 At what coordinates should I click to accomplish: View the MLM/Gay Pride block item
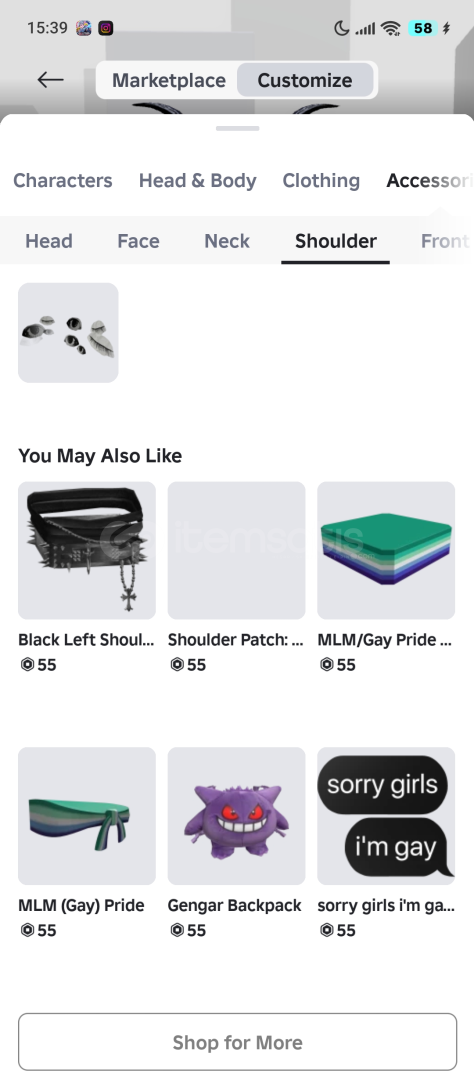(386, 550)
